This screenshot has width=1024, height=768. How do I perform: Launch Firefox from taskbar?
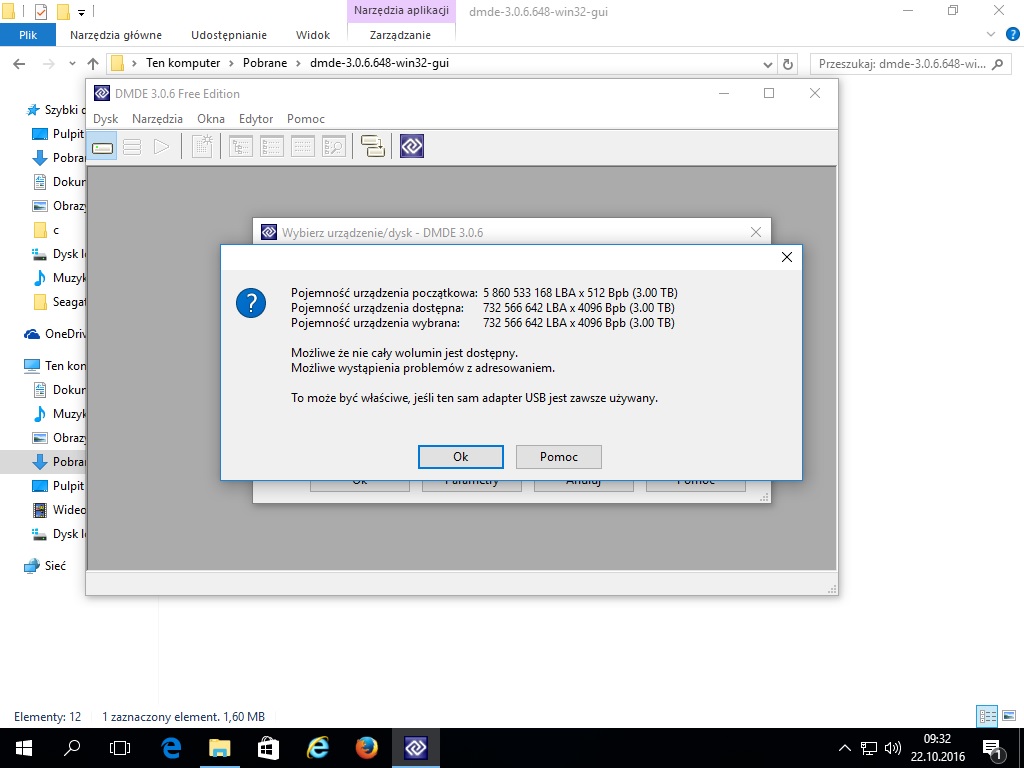tap(366, 748)
